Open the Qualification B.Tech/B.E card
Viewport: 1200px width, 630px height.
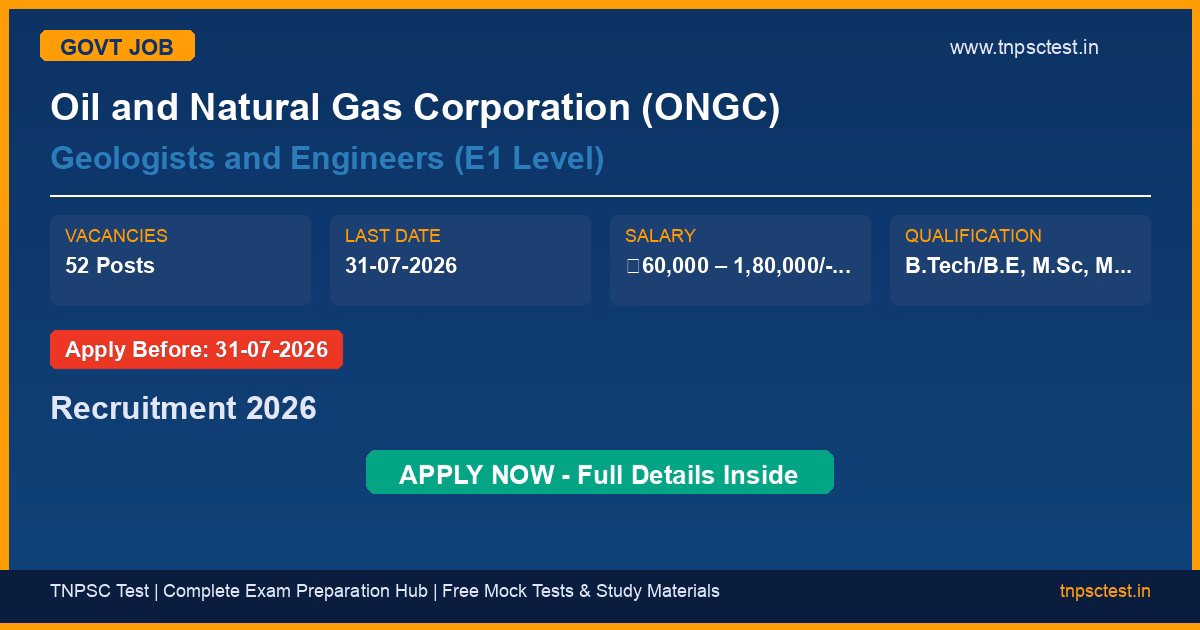click(x=1020, y=260)
